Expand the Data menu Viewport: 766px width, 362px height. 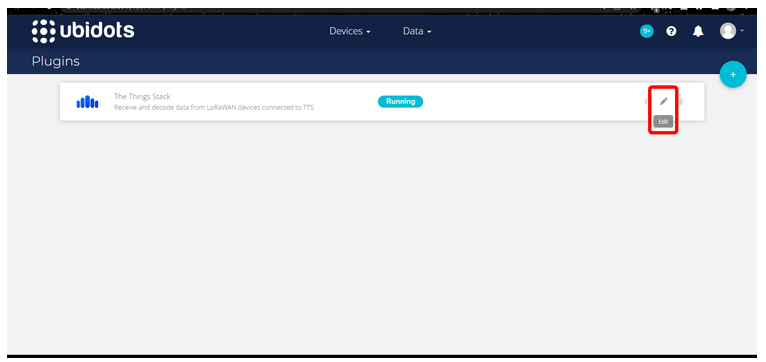(417, 31)
